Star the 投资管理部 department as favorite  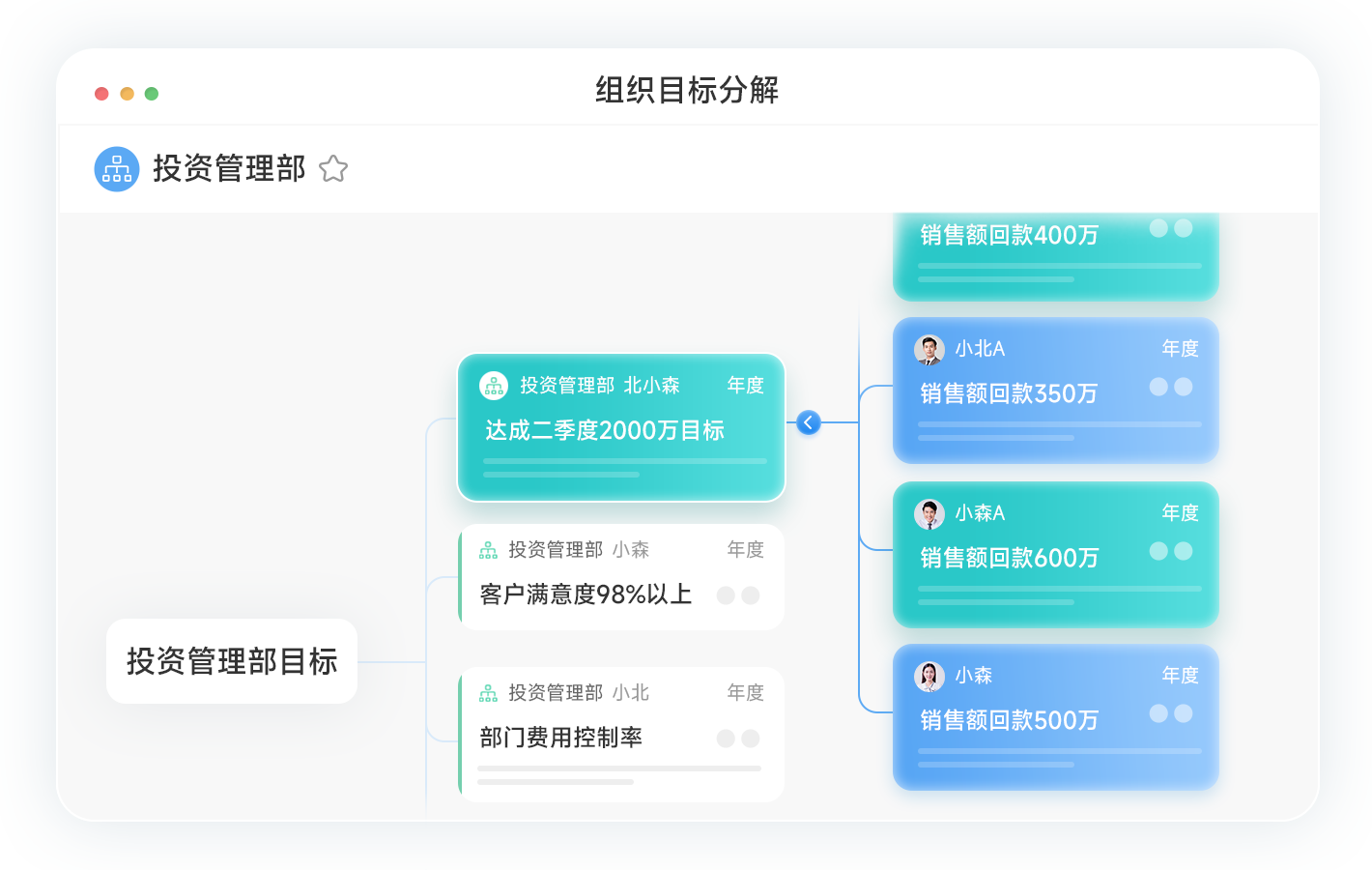click(x=333, y=169)
